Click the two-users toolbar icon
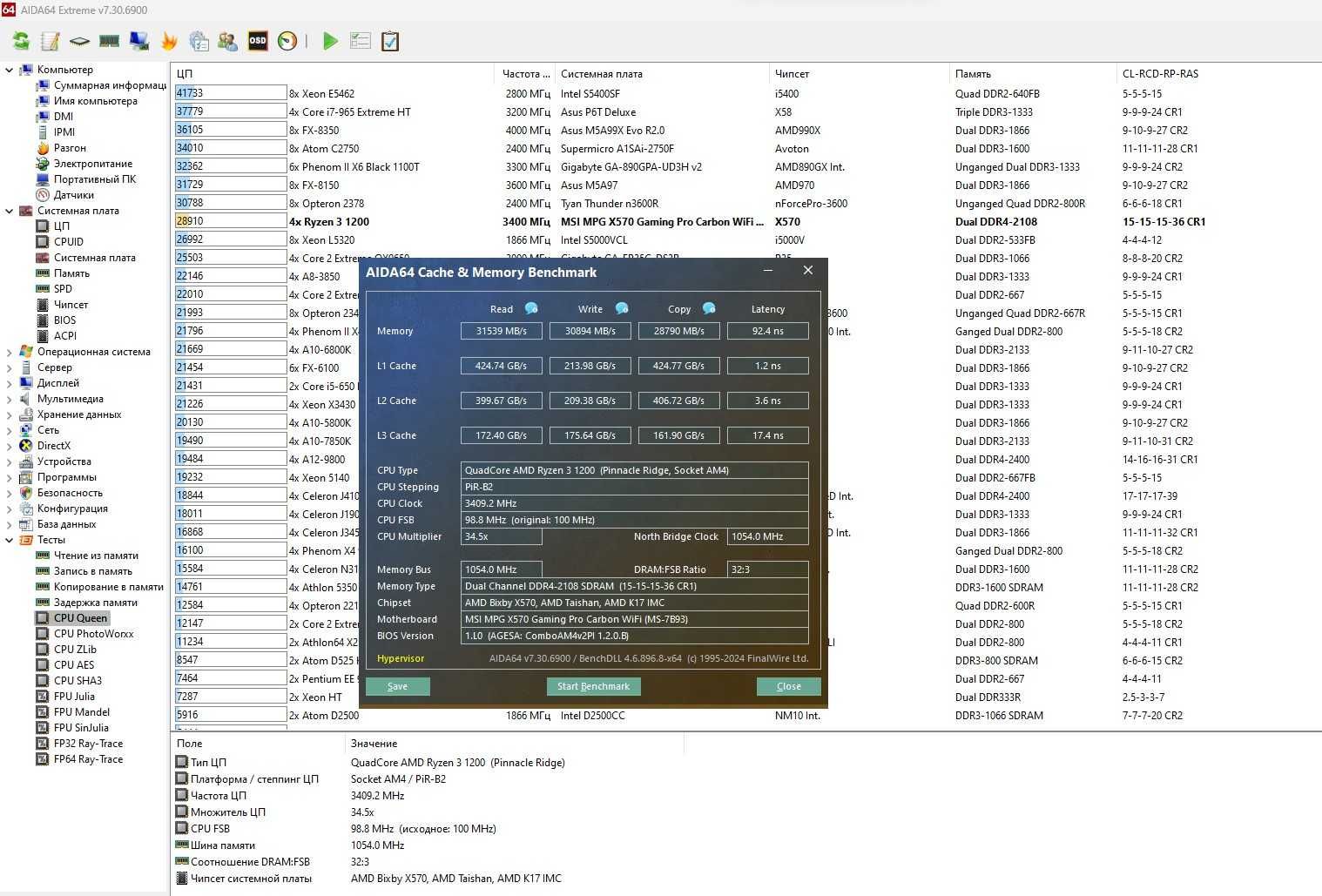The image size is (1322, 896). [228, 41]
